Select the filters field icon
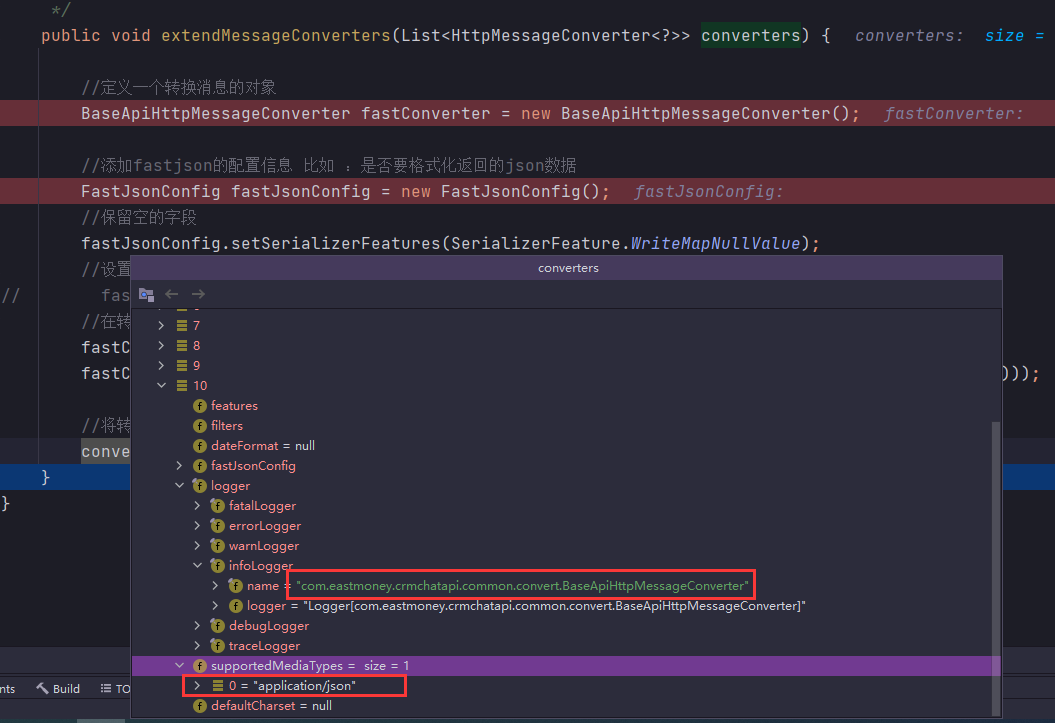This screenshot has width=1055, height=723. [199, 425]
